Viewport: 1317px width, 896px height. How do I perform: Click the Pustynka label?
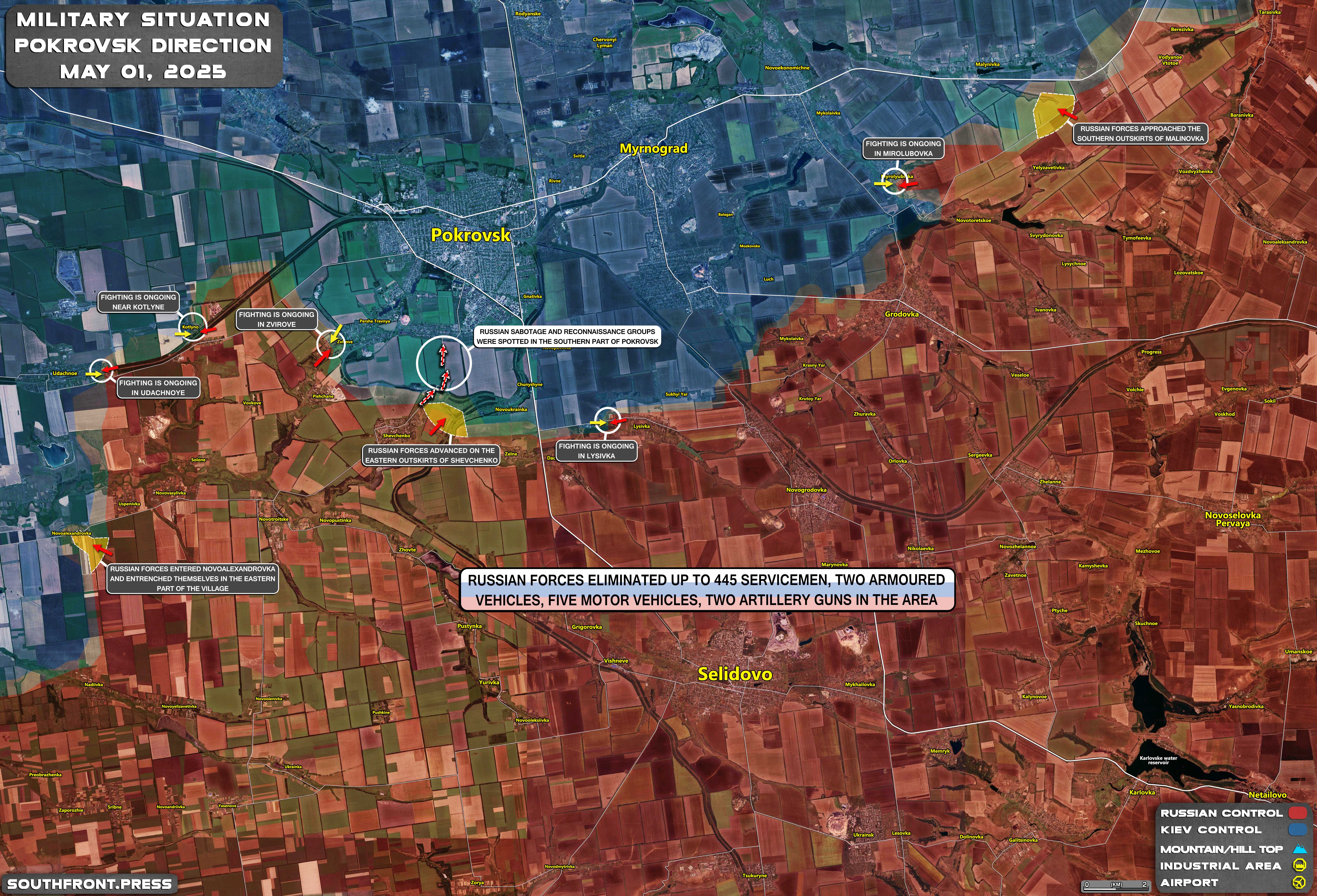pos(469,626)
